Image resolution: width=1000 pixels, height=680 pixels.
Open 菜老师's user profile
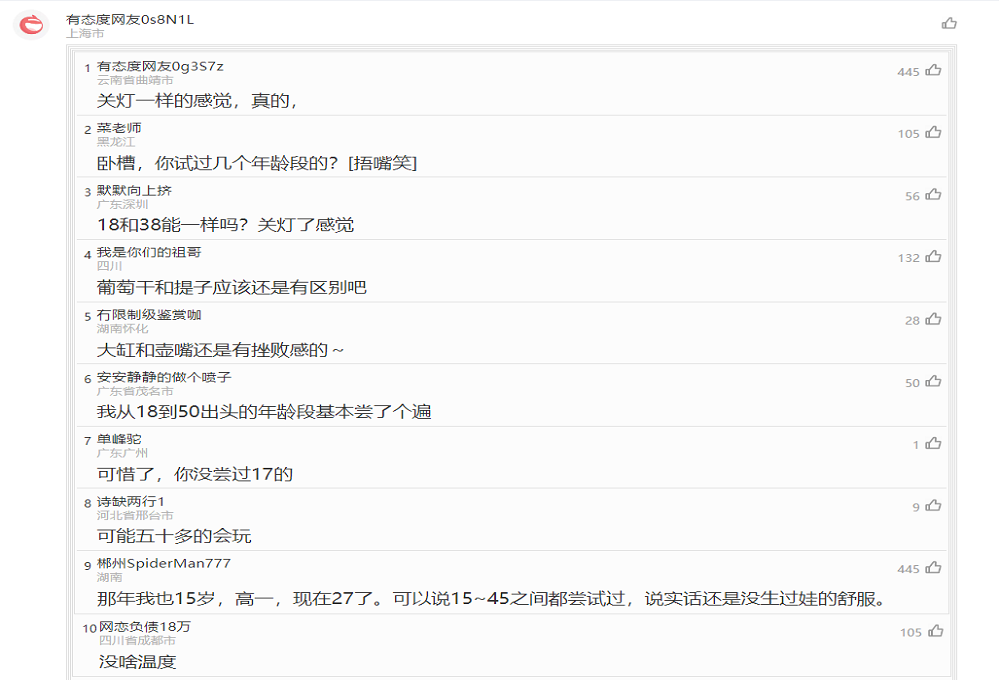pos(119,128)
